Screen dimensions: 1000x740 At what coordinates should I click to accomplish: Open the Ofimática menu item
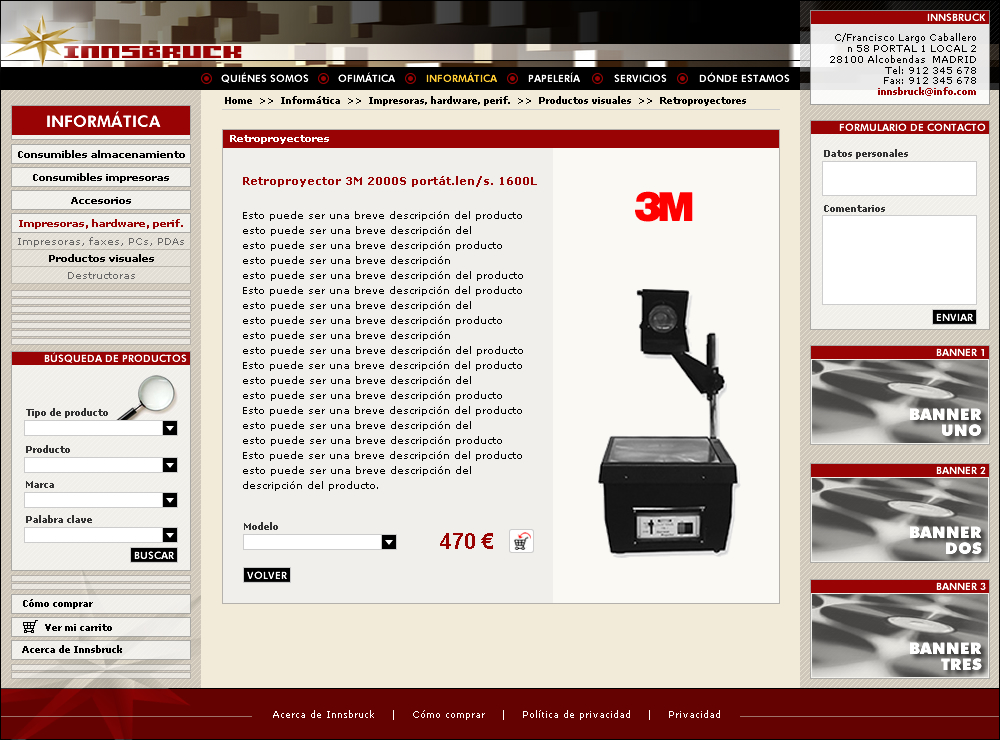(x=366, y=78)
